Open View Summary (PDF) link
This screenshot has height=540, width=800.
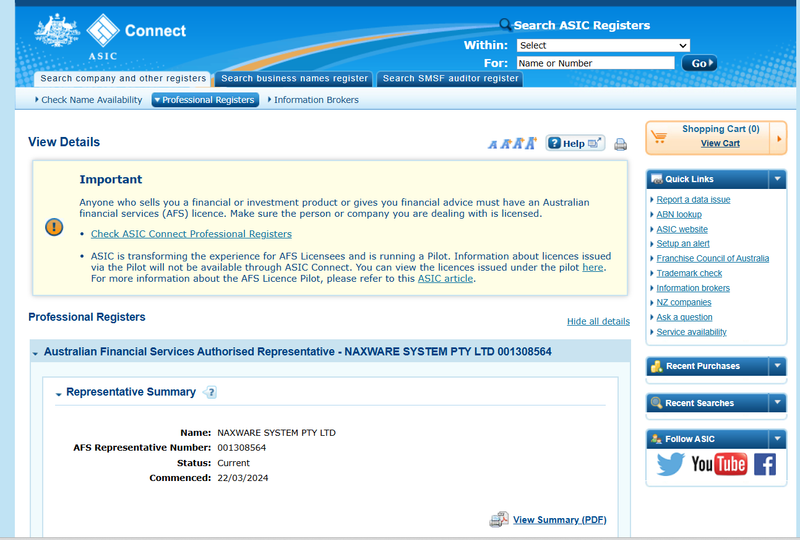[560, 520]
